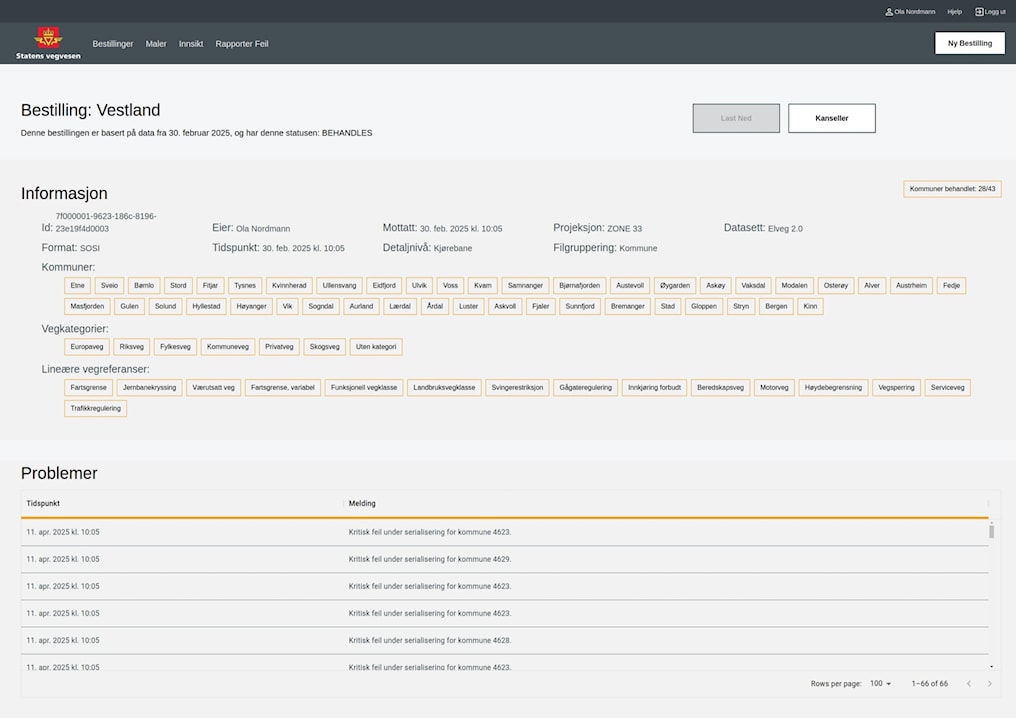Click the Skogsveg category chip
The height and width of the screenshot is (718, 1016).
click(x=325, y=347)
